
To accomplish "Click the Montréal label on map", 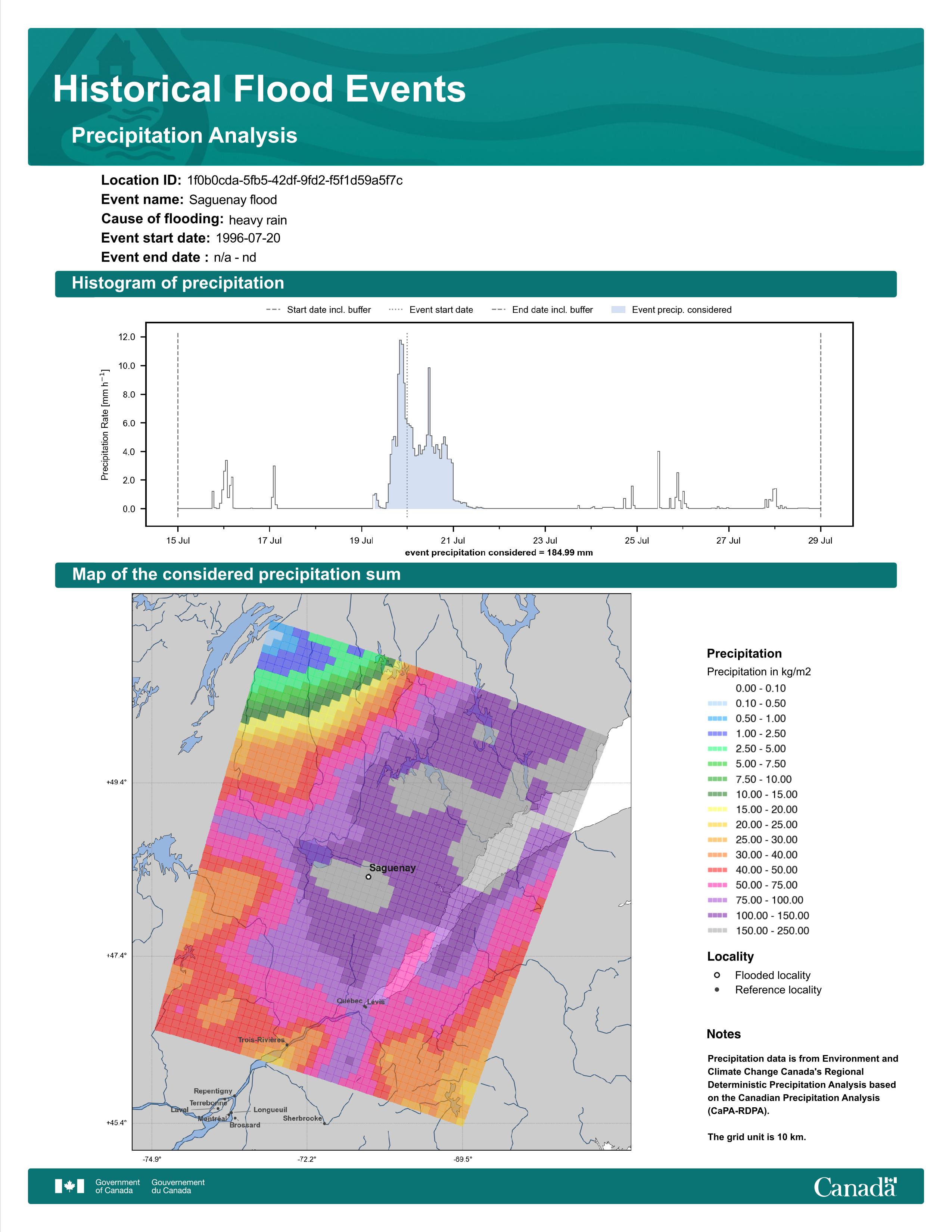I will coord(213,1119).
